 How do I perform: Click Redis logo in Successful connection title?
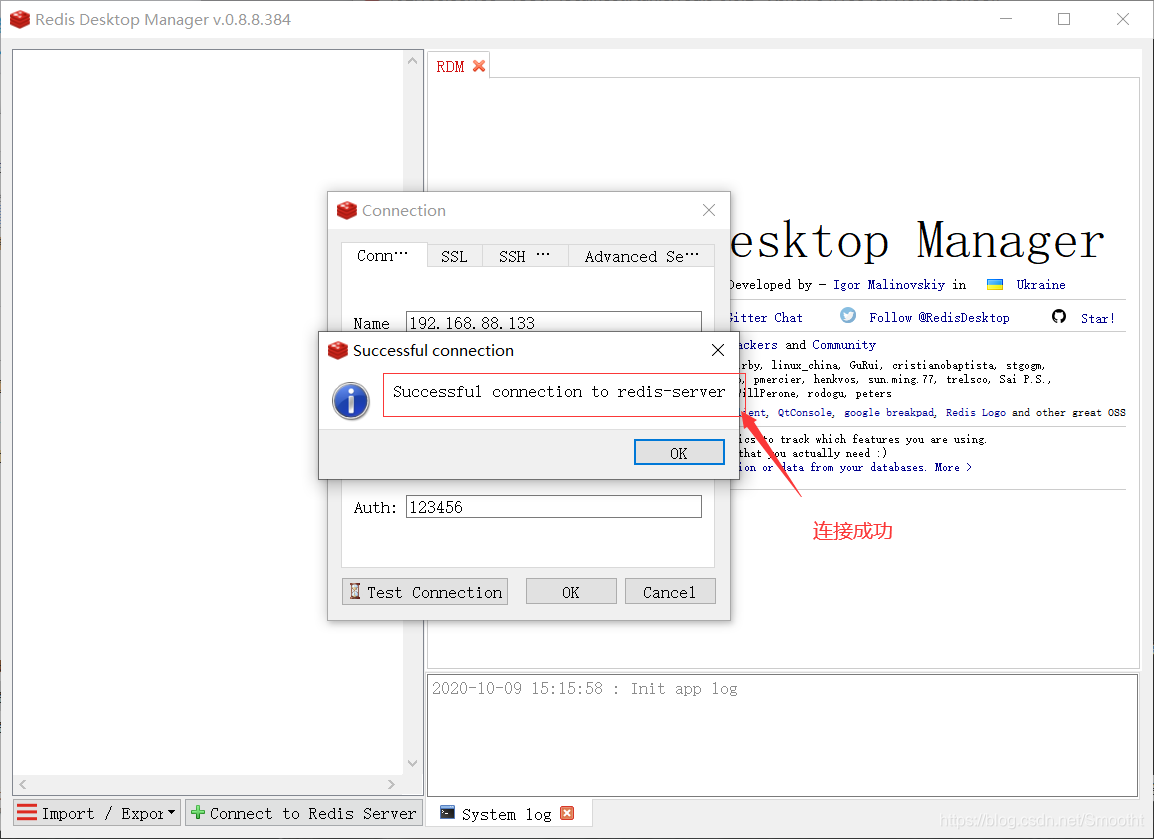click(x=338, y=350)
